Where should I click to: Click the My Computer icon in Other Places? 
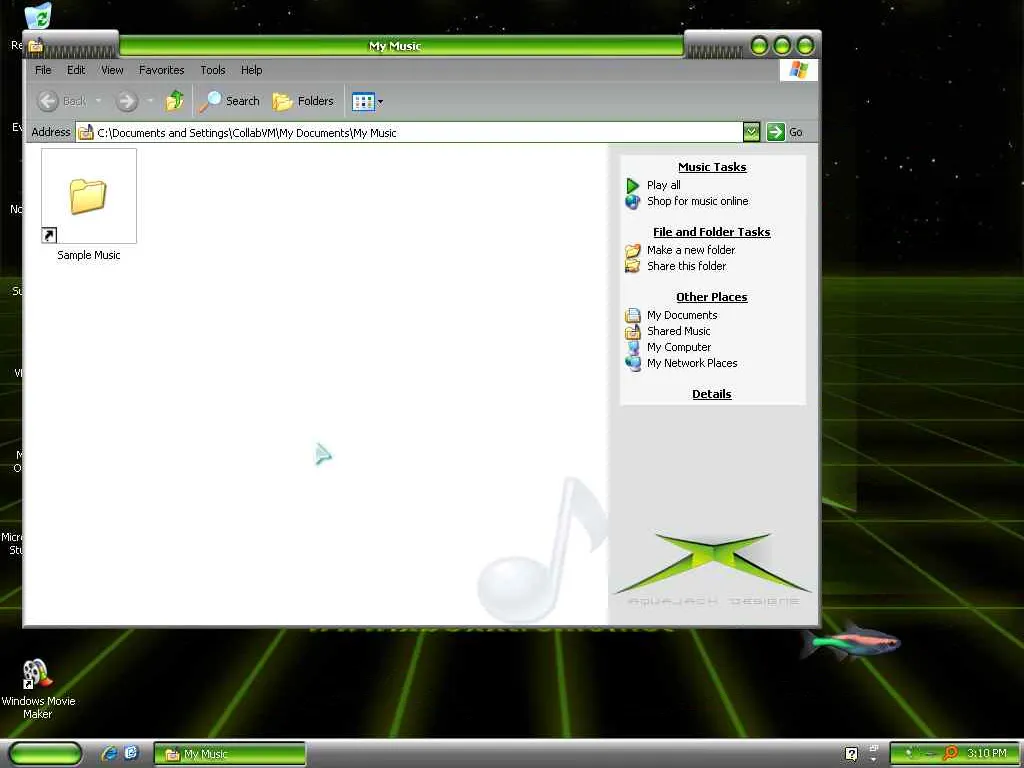(x=633, y=347)
